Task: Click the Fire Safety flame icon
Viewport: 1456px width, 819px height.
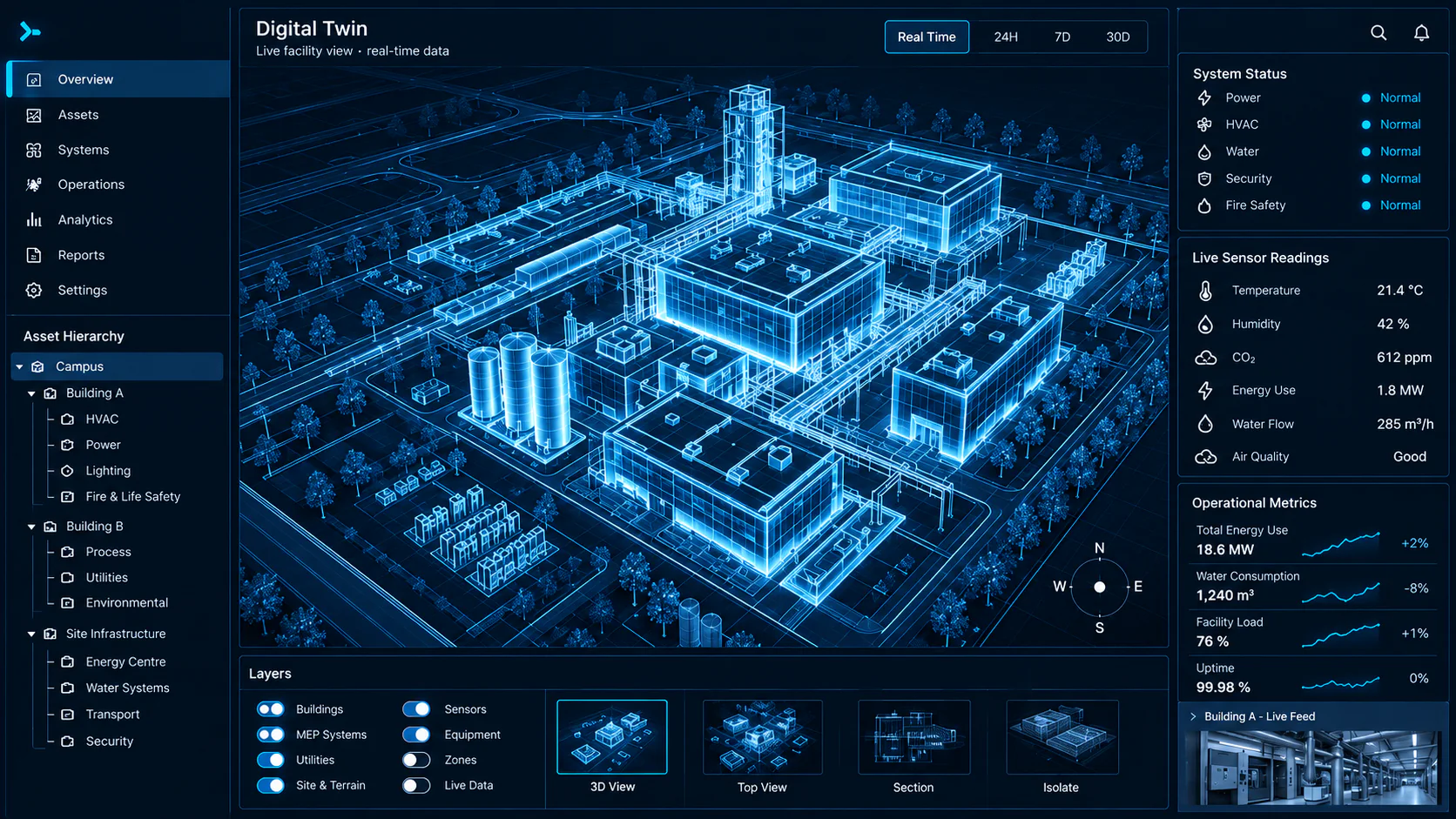Action: tap(1204, 205)
